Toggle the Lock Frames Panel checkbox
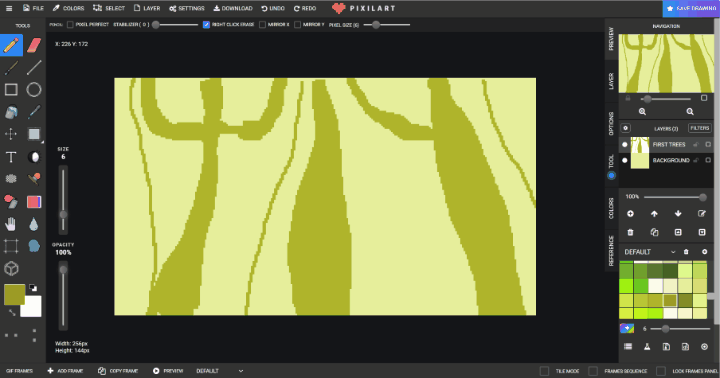 point(661,371)
